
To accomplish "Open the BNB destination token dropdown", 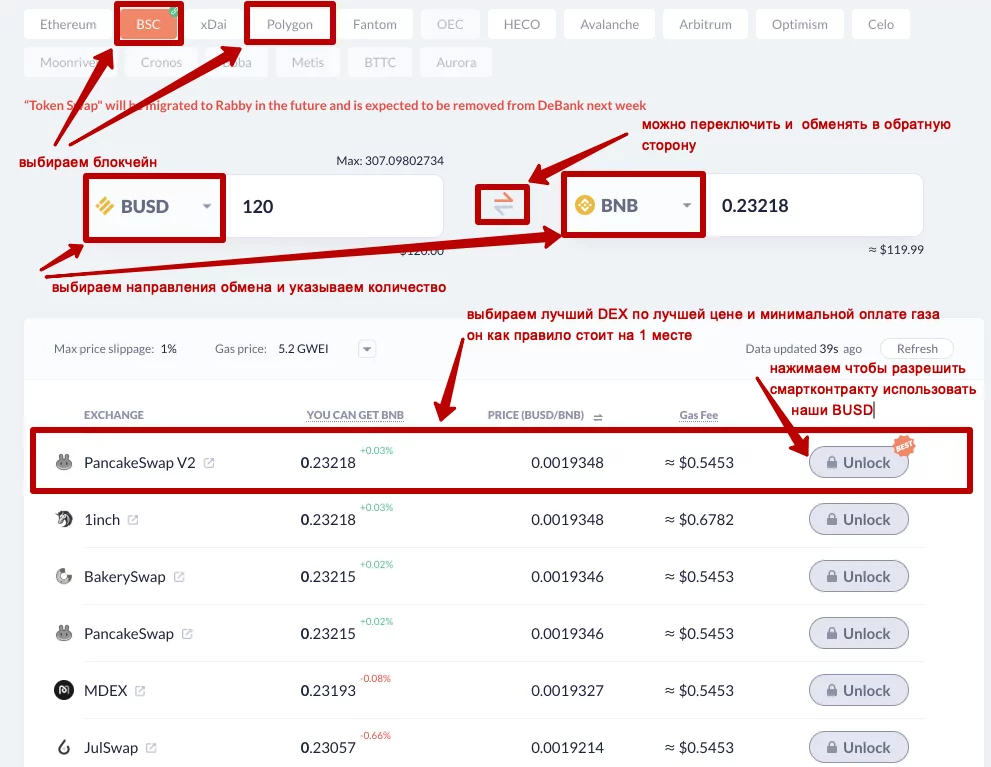I will [633, 205].
